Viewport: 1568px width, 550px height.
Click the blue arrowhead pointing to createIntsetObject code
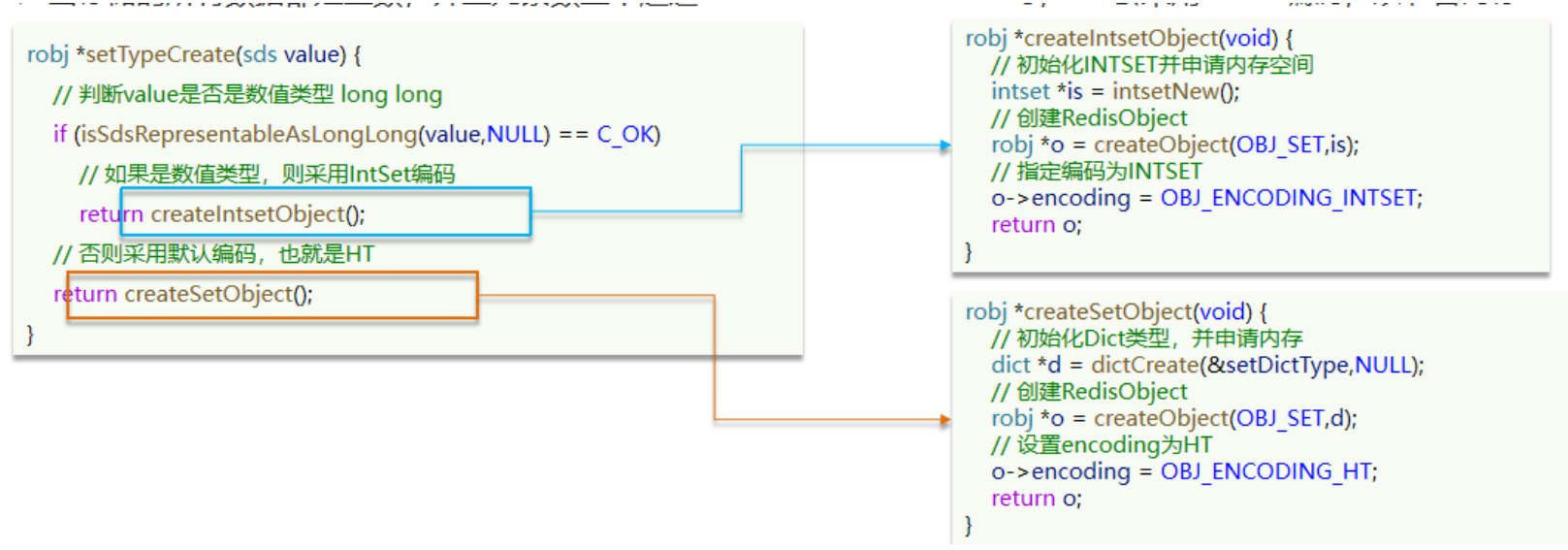(945, 146)
